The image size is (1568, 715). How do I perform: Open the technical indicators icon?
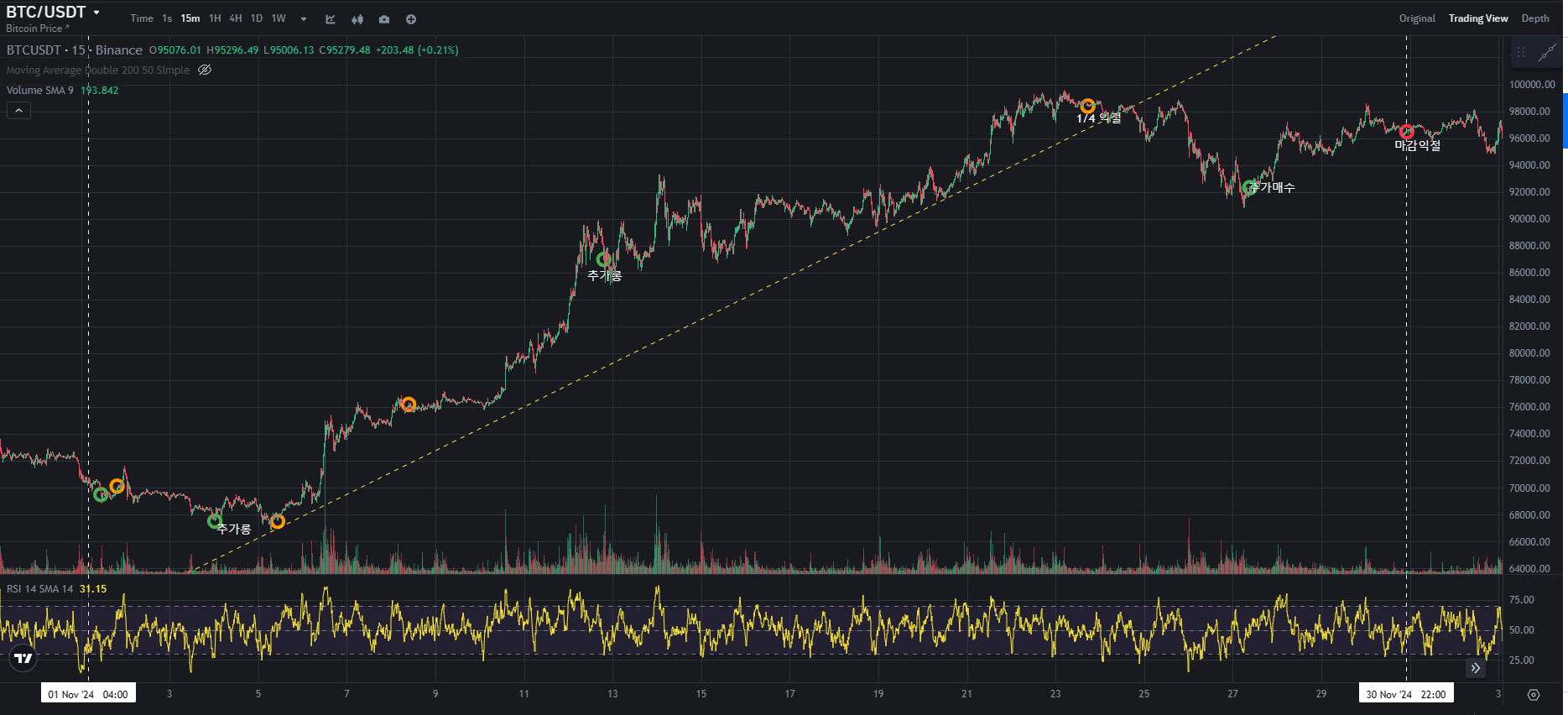pyautogui.click(x=331, y=19)
